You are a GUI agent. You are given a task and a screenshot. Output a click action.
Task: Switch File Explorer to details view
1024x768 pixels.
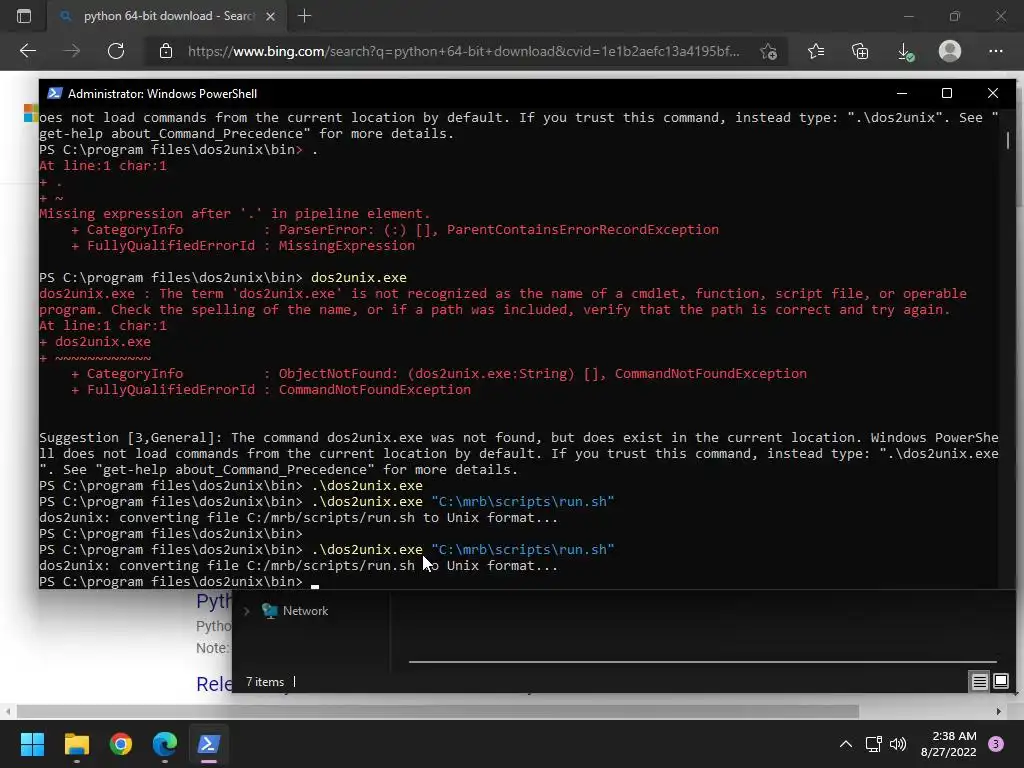pyautogui.click(x=980, y=682)
